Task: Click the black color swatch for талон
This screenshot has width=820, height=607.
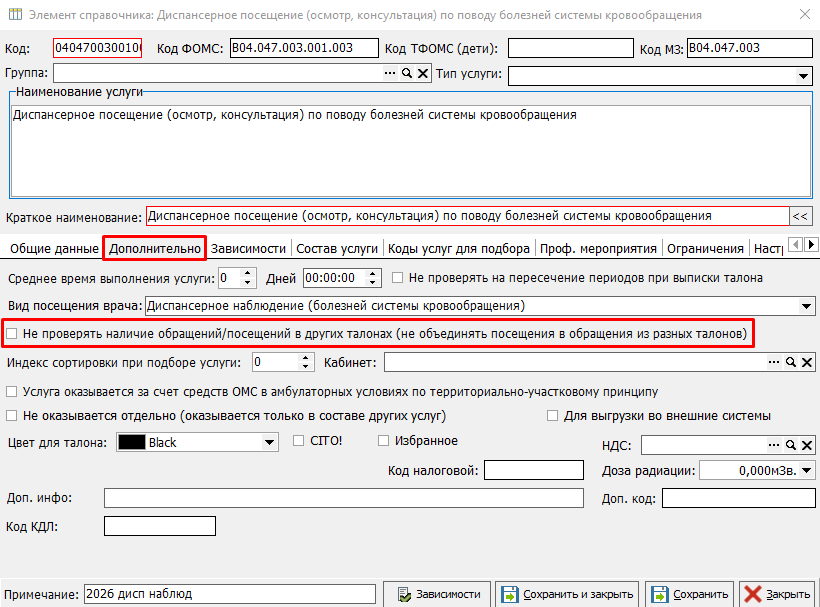Action: point(132,442)
